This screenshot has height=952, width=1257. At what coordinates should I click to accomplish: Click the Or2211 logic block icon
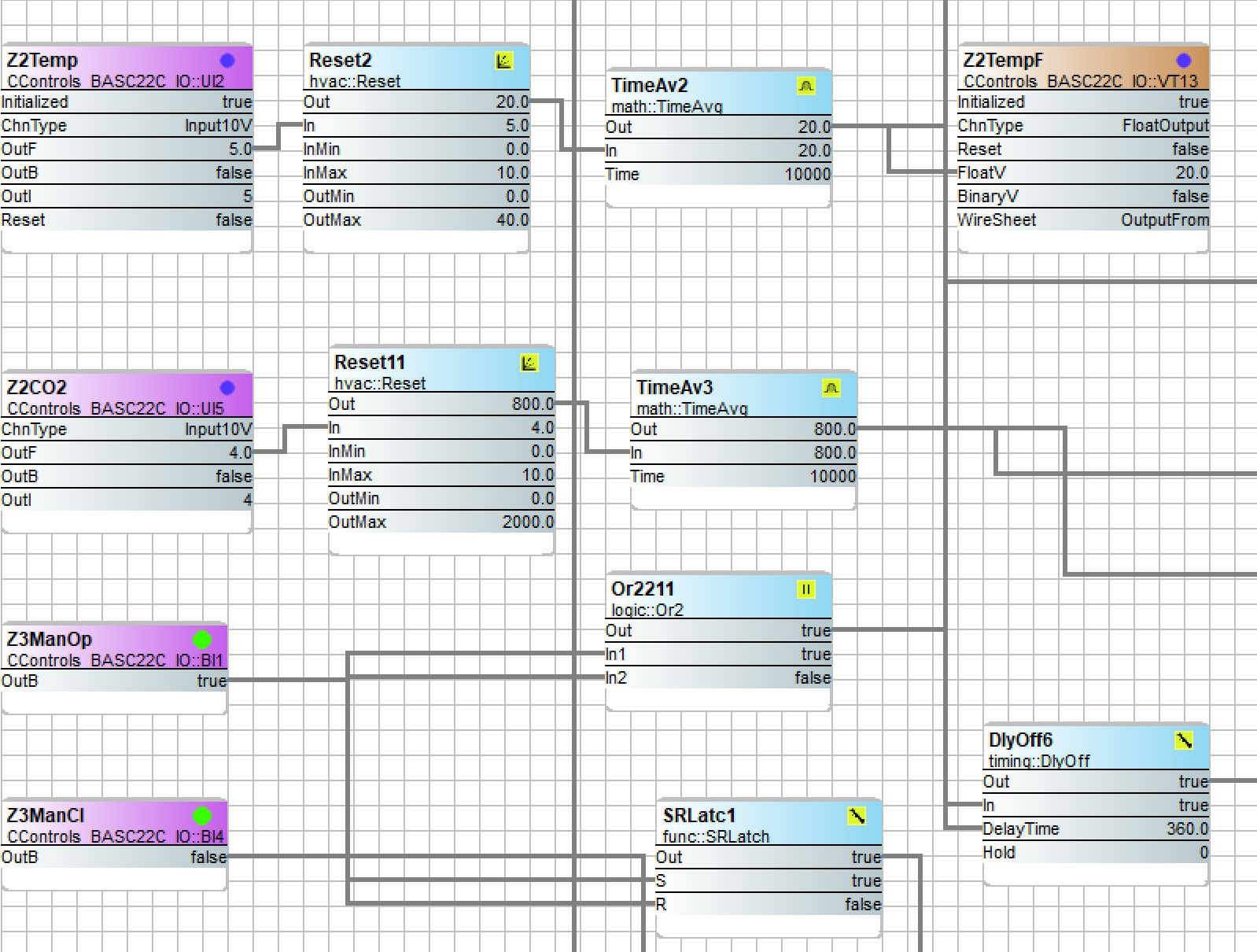(x=806, y=589)
